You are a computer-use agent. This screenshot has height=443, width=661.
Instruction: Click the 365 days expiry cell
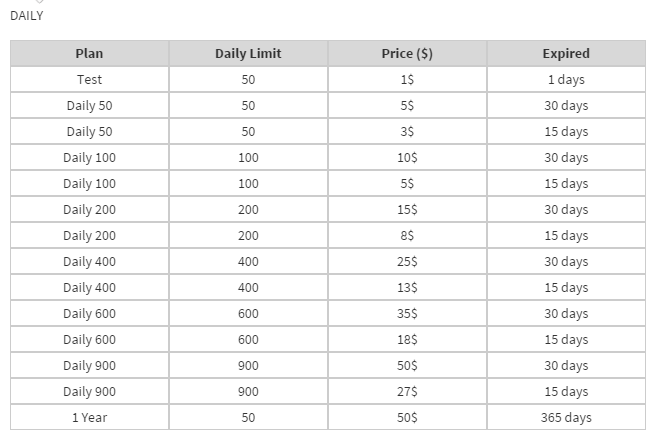(x=566, y=418)
